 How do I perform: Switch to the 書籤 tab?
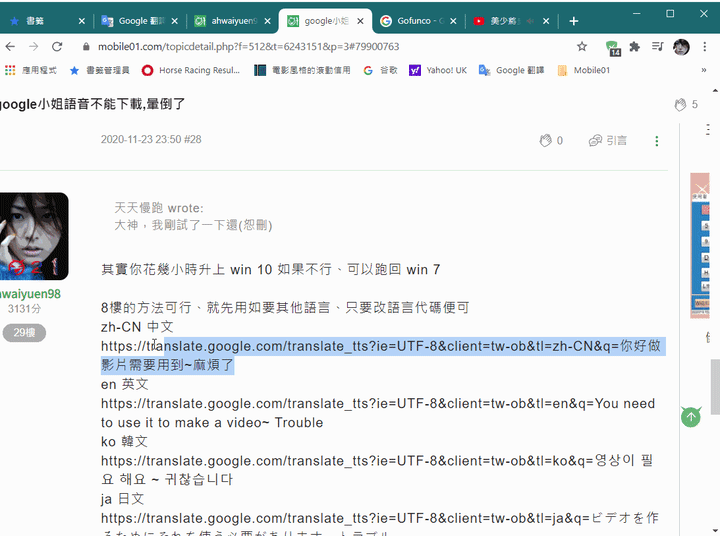(x=39, y=21)
